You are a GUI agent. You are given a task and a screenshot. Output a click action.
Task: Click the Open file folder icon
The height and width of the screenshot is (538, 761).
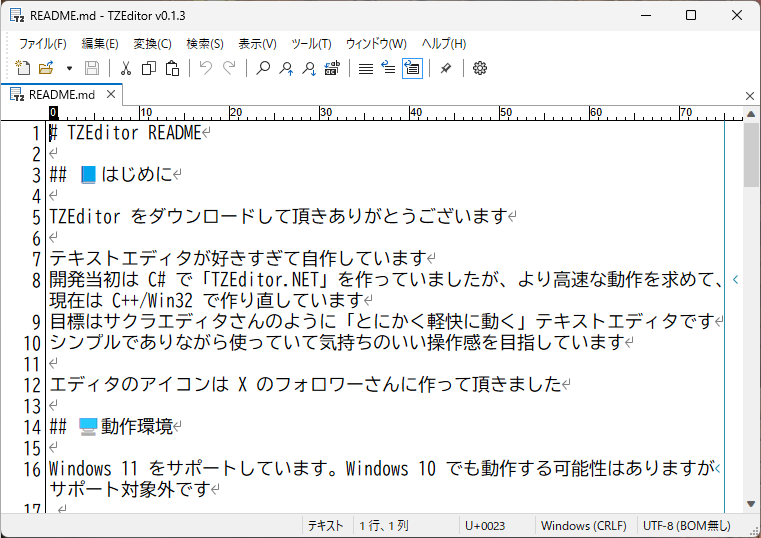[x=46, y=68]
